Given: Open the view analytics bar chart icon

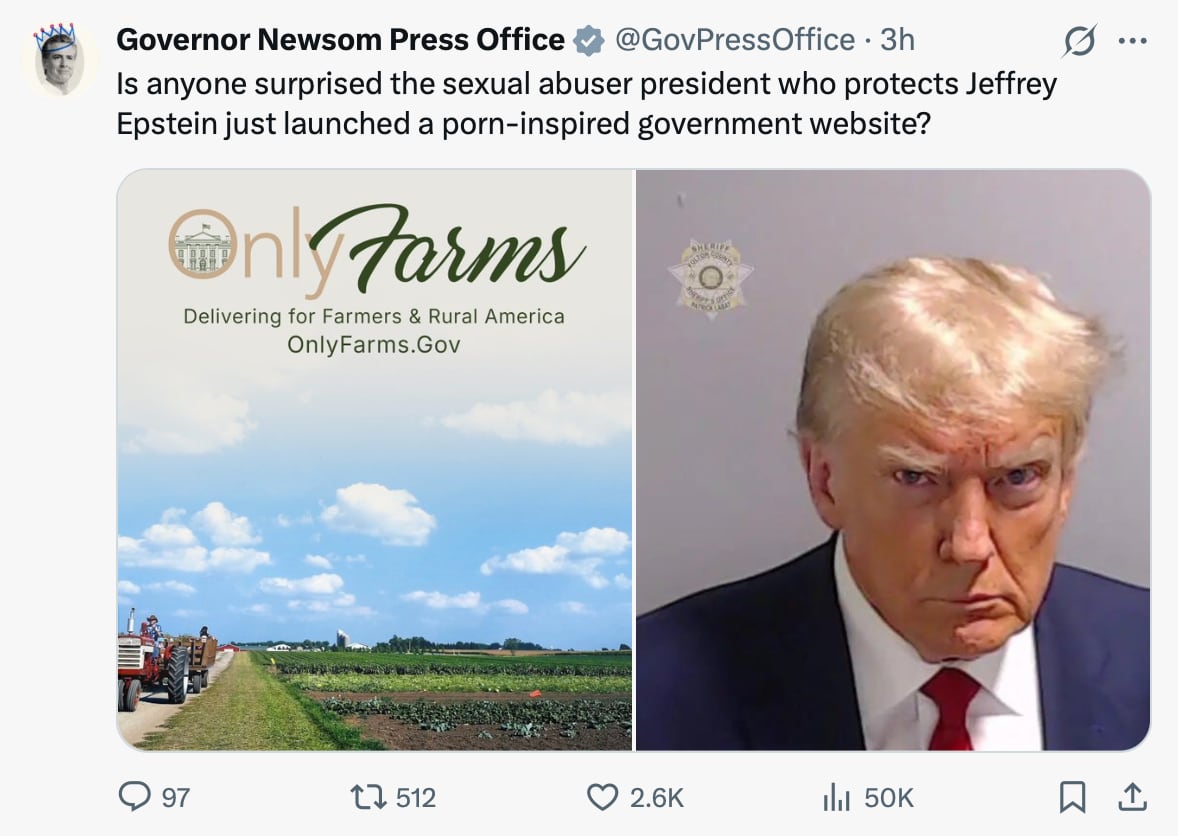Looking at the screenshot, I should pyautogui.click(x=835, y=797).
